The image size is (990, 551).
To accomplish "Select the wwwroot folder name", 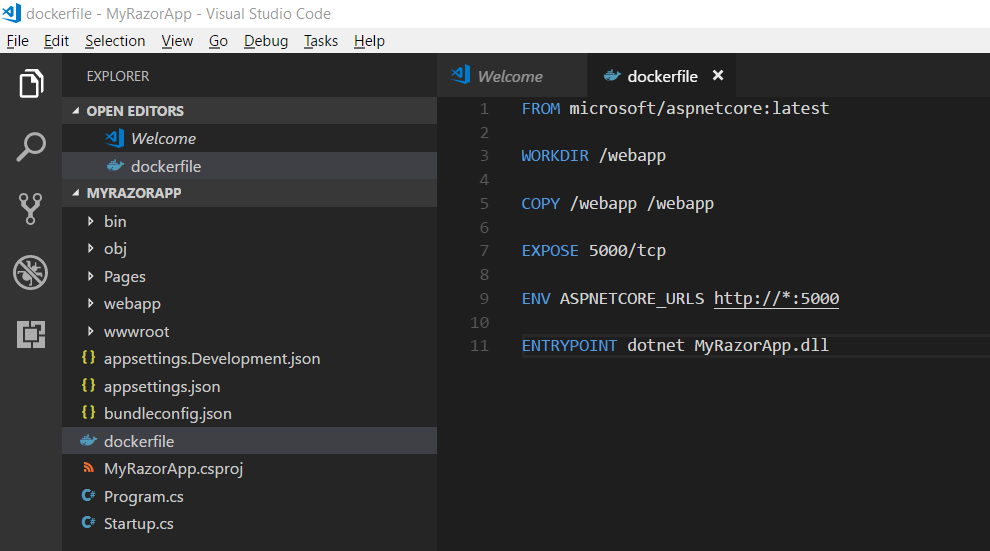I will coord(136,331).
